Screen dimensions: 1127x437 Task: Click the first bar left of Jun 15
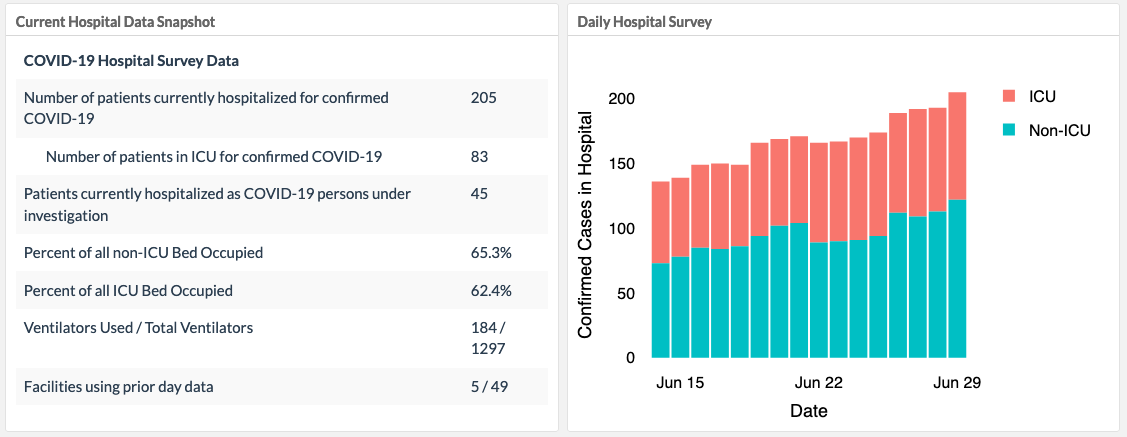click(660, 270)
